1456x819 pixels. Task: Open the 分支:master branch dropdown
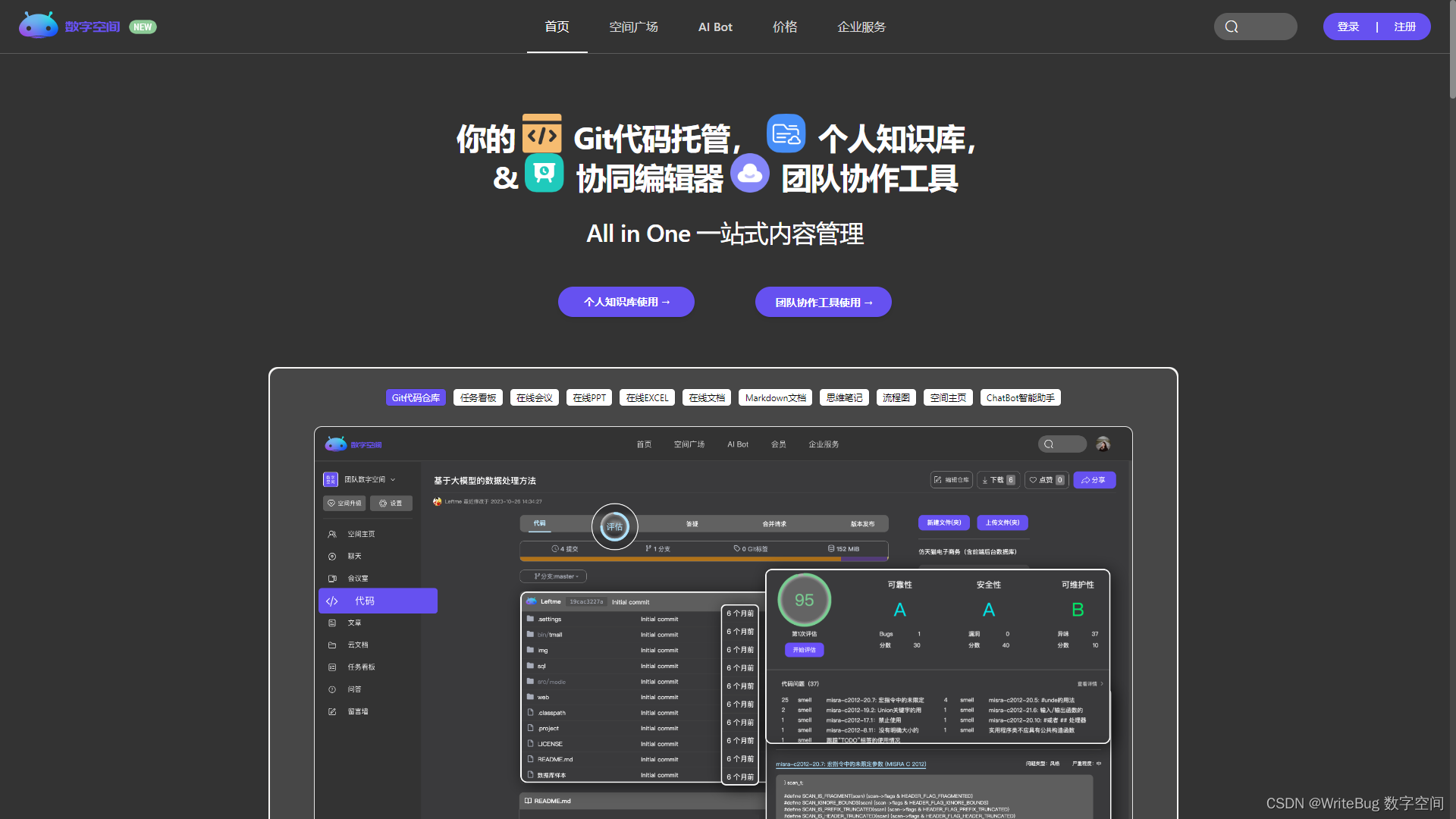pos(554,576)
